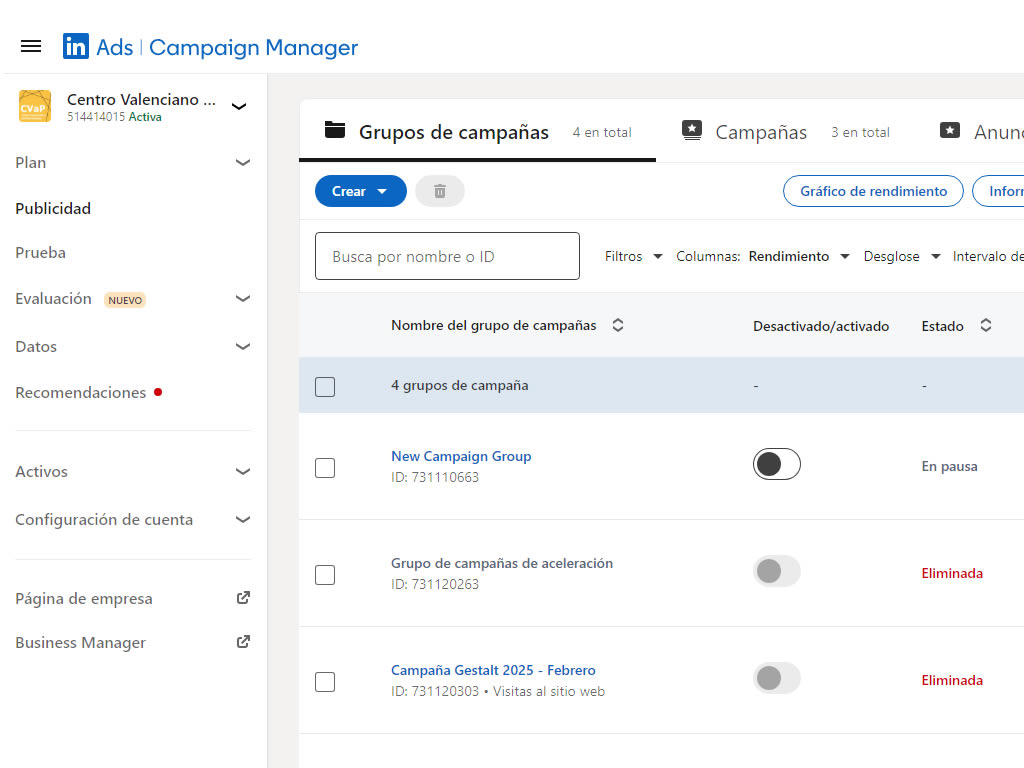Click the Centro Valenciano account logo
This screenshot has width=1024, height=768.
(x=35, y=106)
